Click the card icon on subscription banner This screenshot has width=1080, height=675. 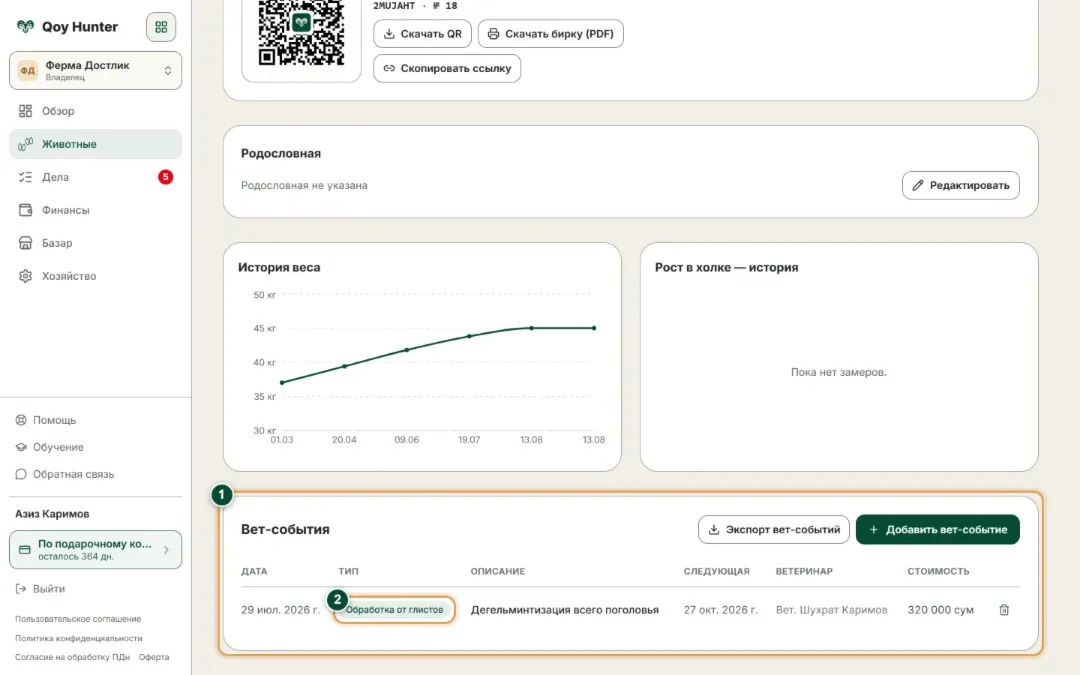[x=25, y=550]
